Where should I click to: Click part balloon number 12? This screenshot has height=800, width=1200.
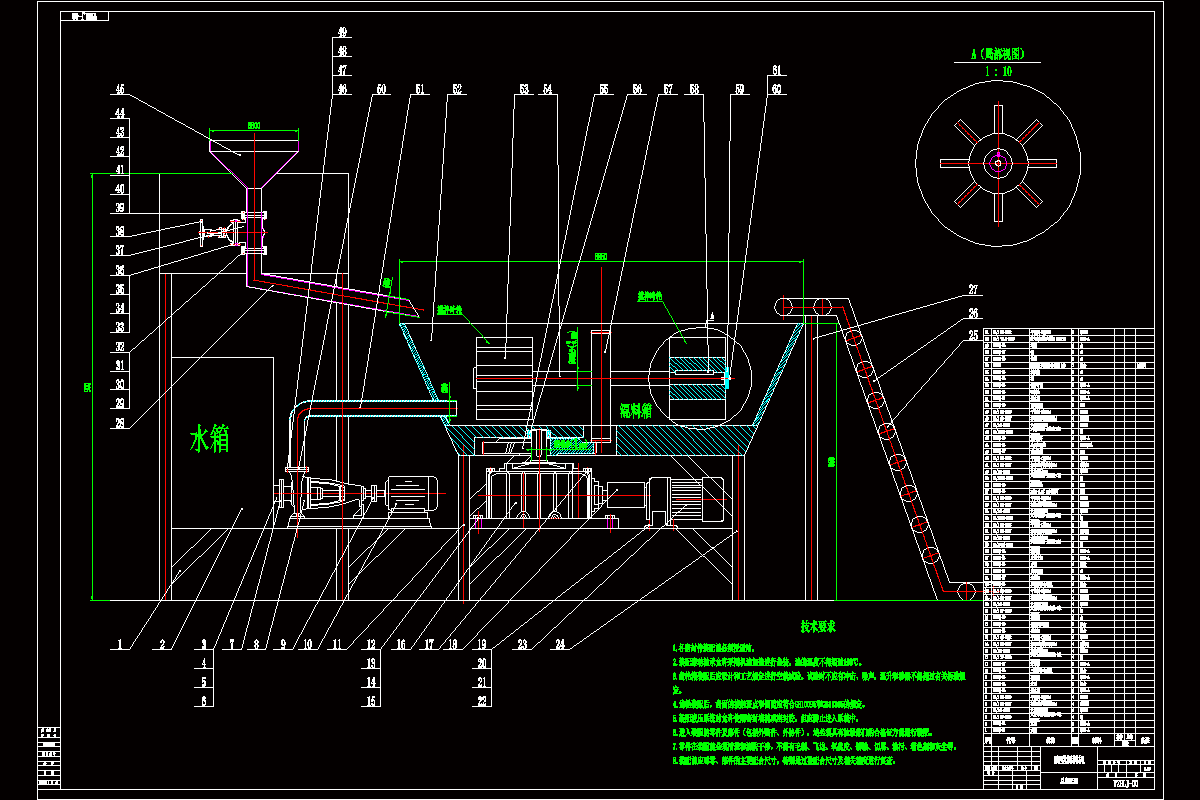click(370, 645)
